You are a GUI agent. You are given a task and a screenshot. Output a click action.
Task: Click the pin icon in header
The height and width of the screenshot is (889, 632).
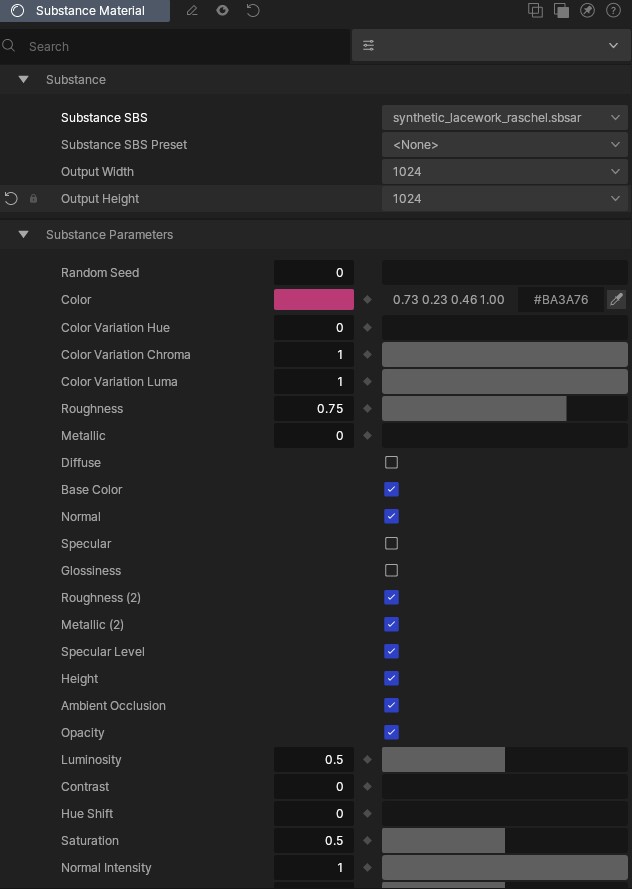587,10
